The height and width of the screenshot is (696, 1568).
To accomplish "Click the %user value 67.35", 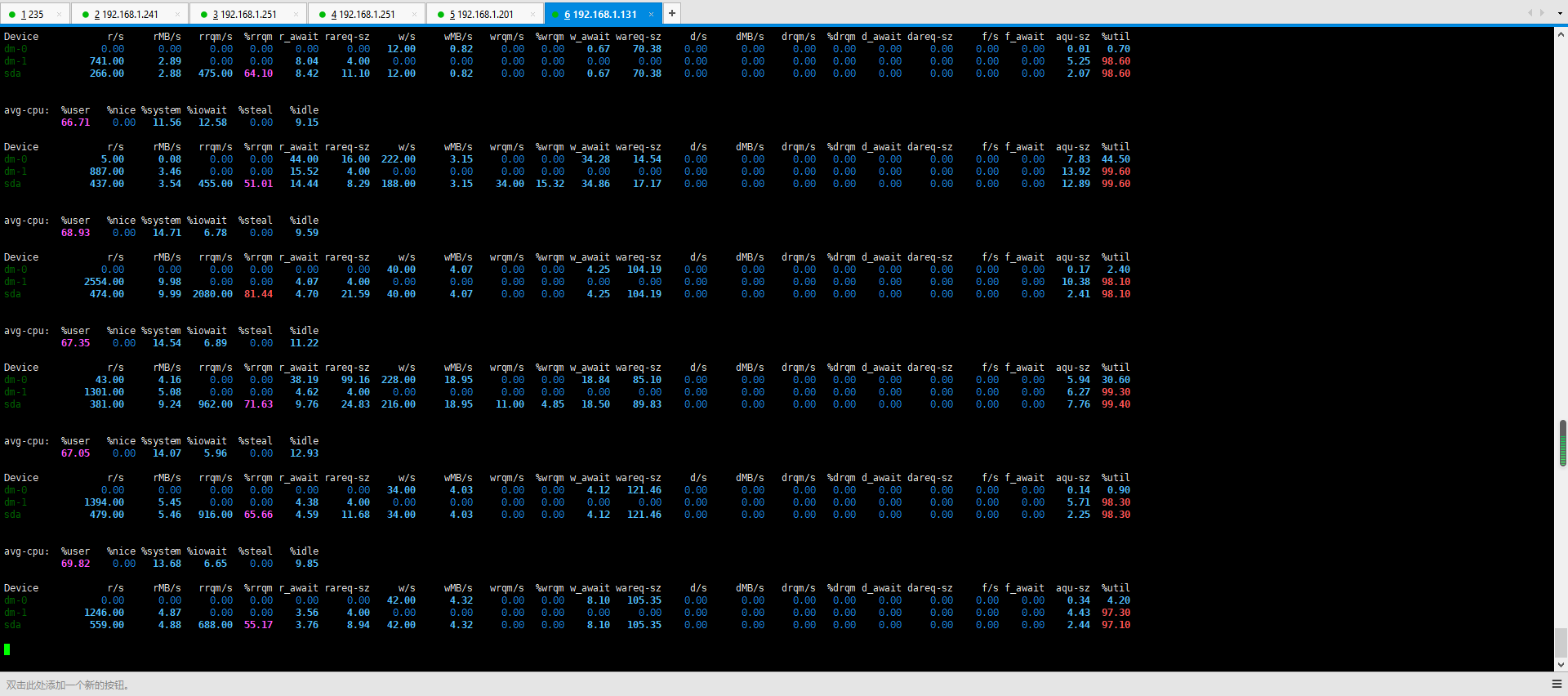I will (75, 343).
